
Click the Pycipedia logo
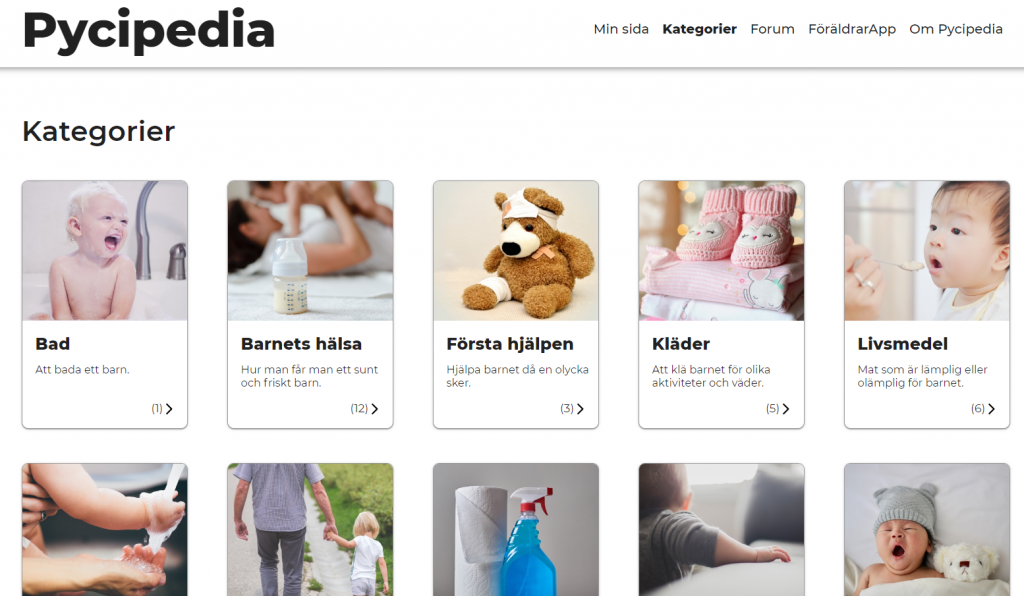pos(148,31)
